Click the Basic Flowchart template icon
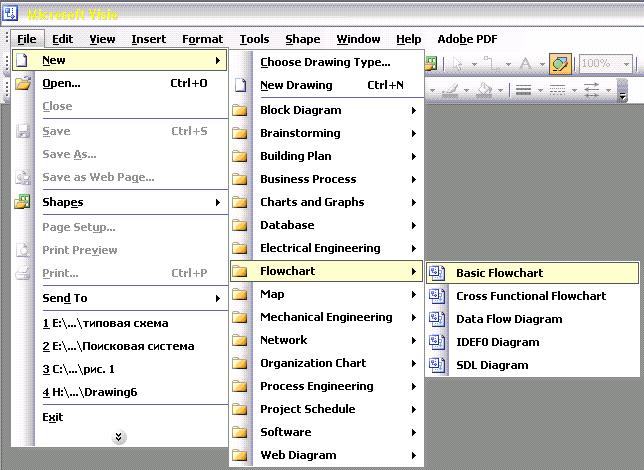Image resolution: width=644 pixels, height=470 pixels. point(437,273)
